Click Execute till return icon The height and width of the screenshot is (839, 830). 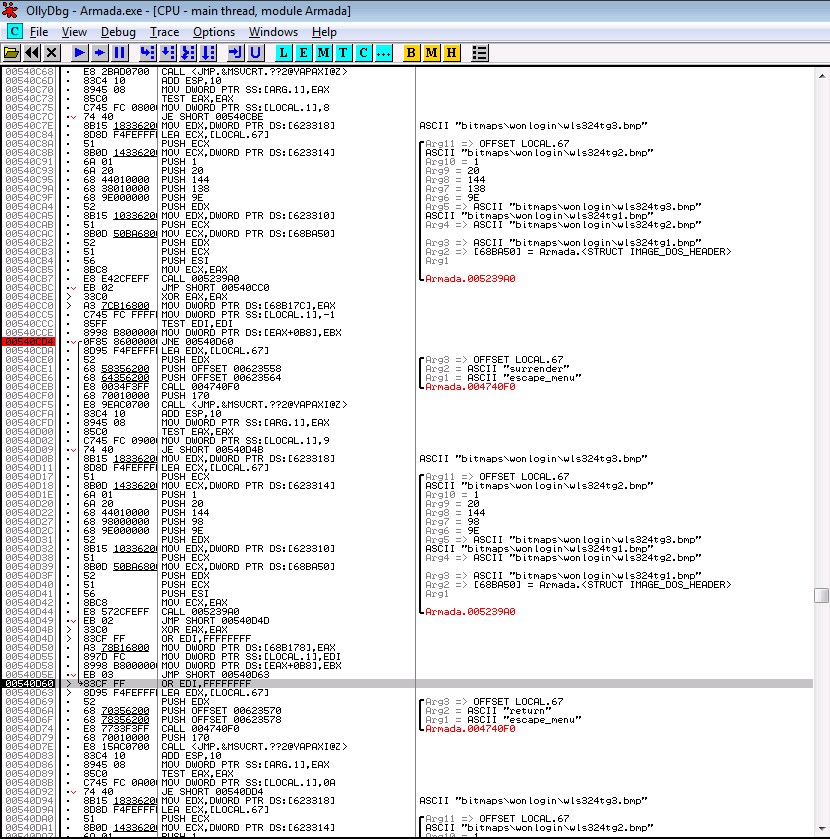click(x=235, y=52)
